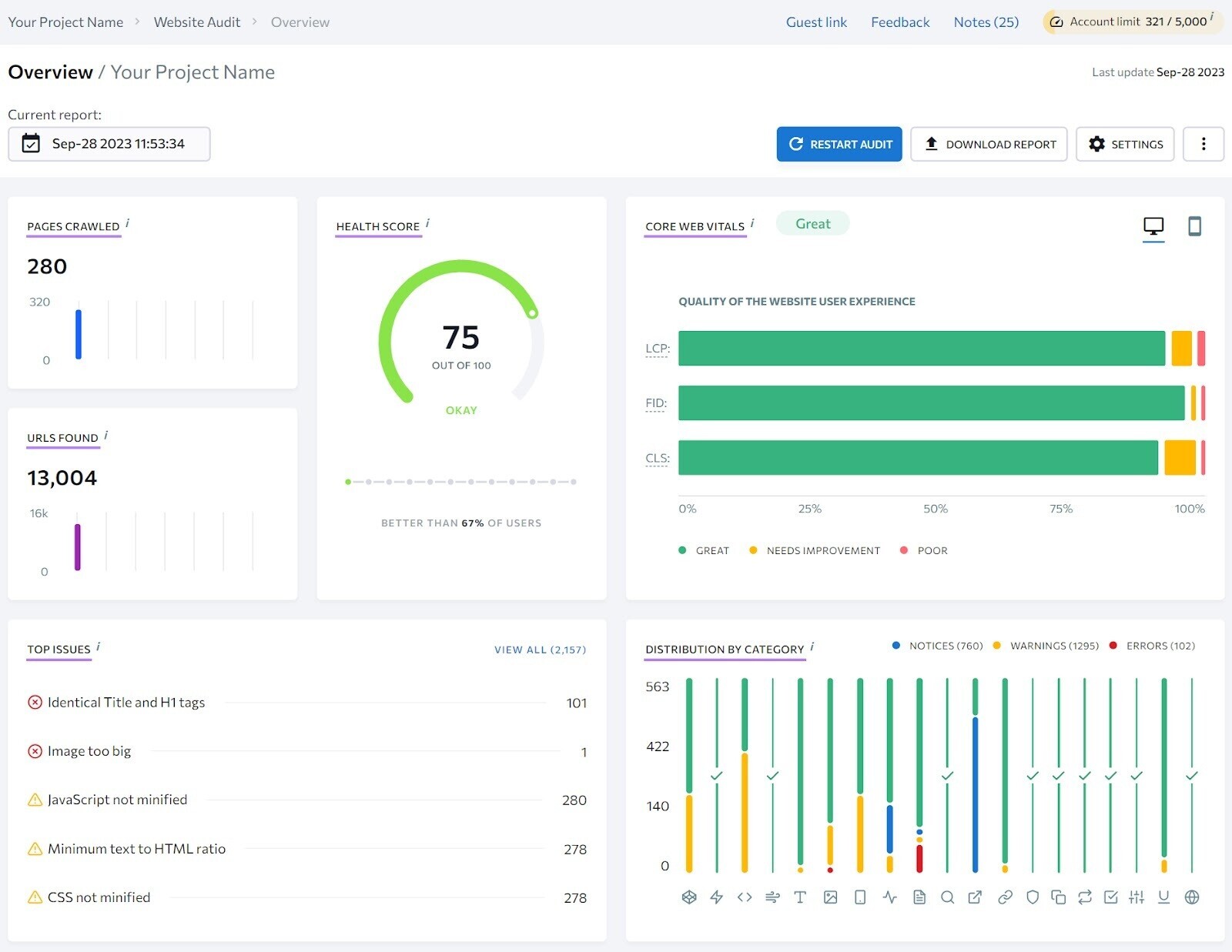Image resolution: width=1232 pixels, height=952 pixels.
Task: Click the magnifier search category icon
Action: click(948, 897)
